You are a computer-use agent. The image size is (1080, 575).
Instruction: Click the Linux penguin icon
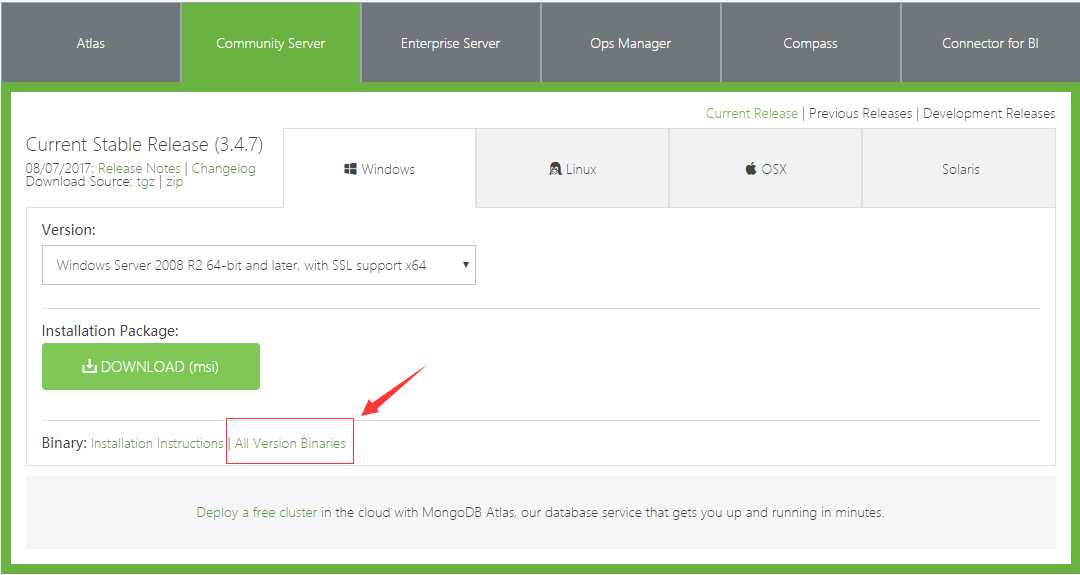click(x=555, y=169)
